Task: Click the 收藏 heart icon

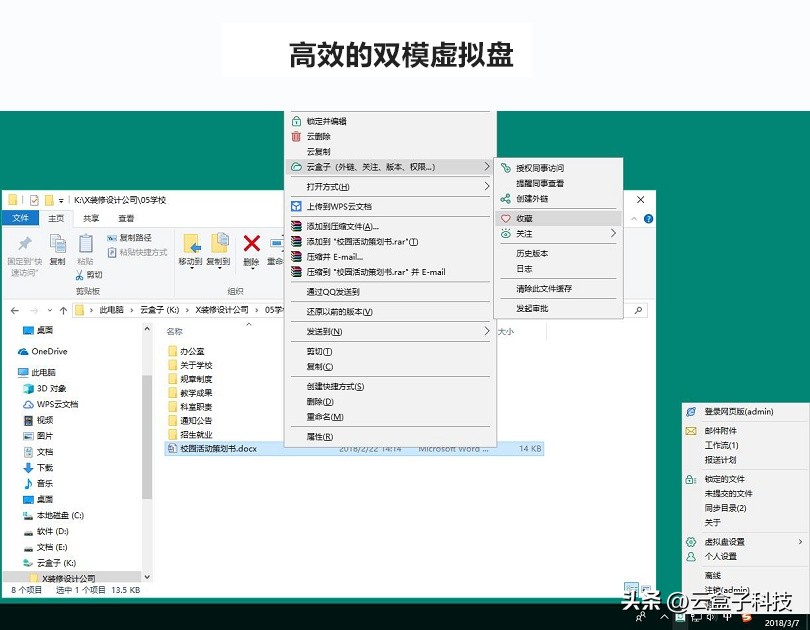Action: click(504, 218)
